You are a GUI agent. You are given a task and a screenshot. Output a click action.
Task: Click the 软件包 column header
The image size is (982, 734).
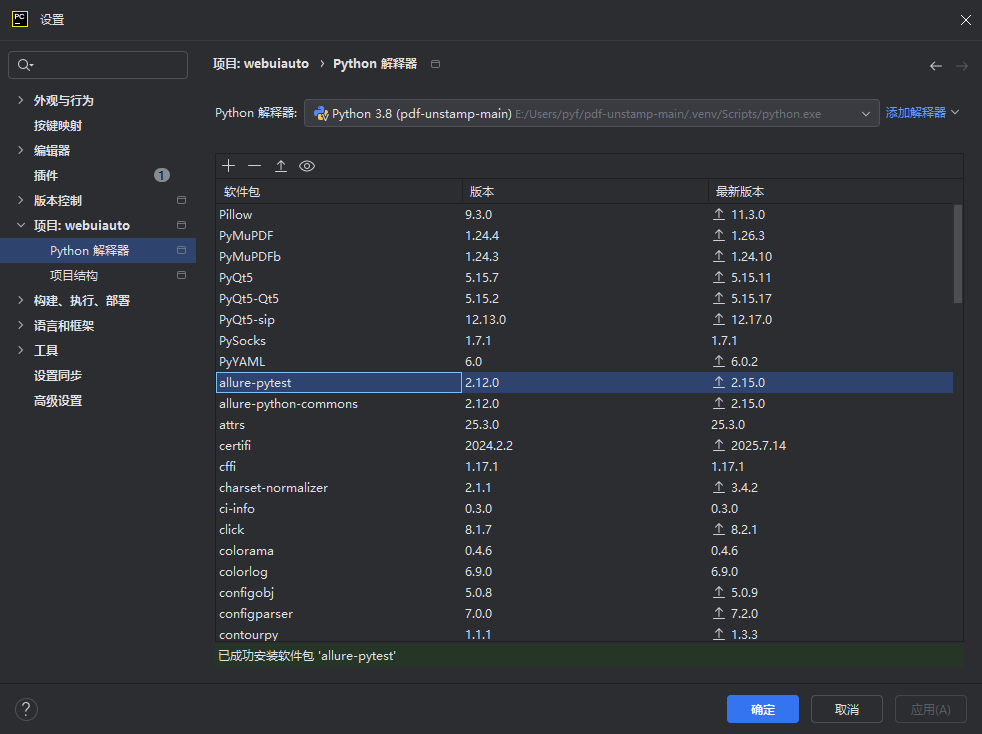pos(339,192)
